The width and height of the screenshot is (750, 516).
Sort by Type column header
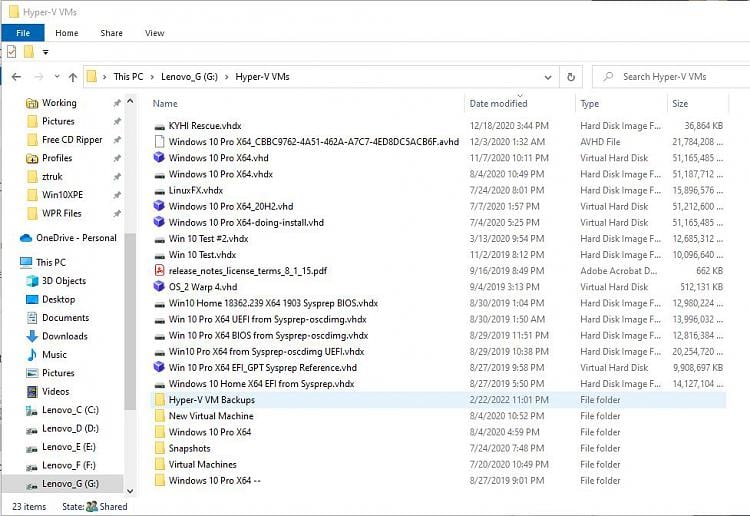(x=589, y=103)
